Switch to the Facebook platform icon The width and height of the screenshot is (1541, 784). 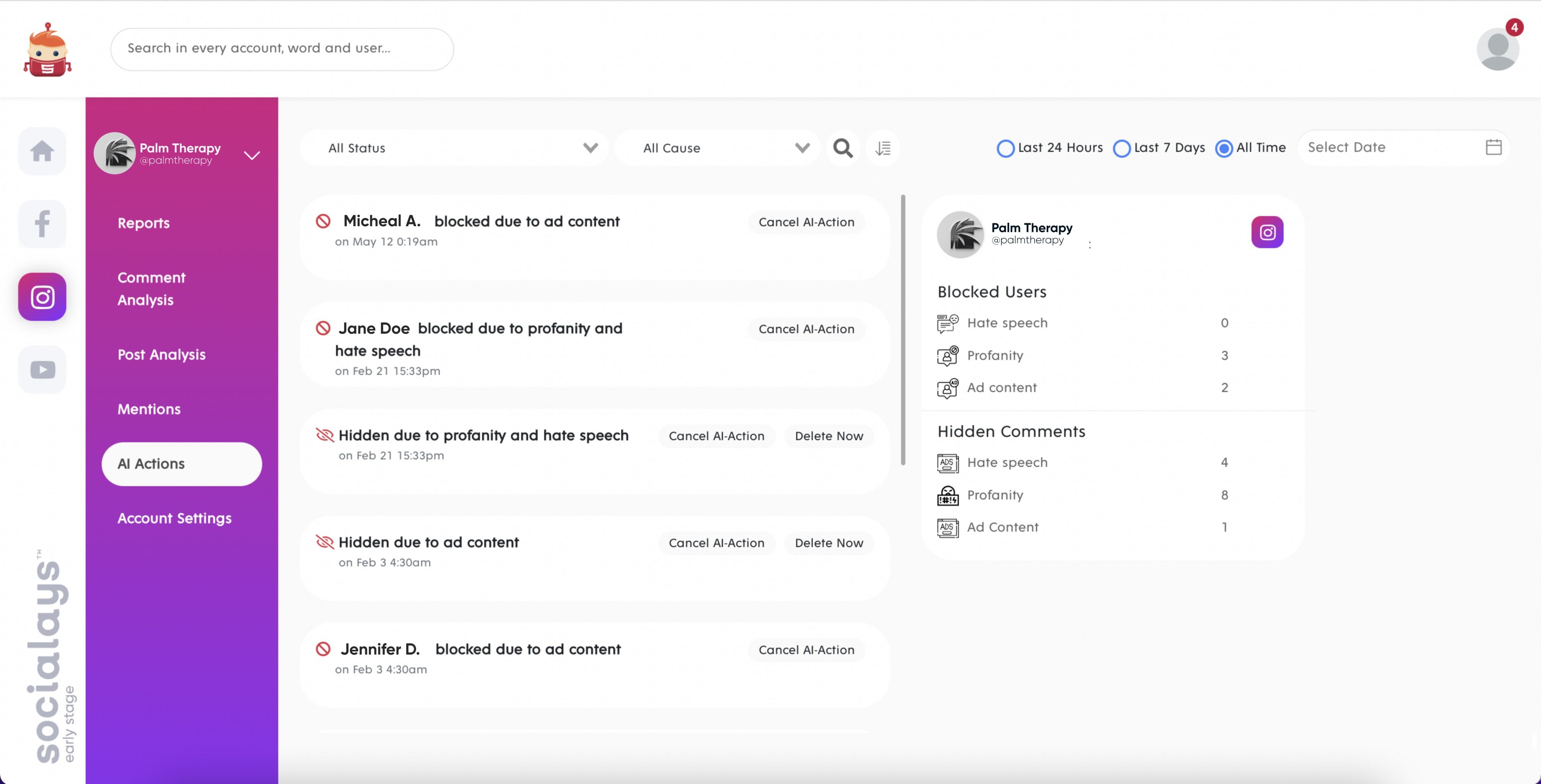click(x=42, y=224)
